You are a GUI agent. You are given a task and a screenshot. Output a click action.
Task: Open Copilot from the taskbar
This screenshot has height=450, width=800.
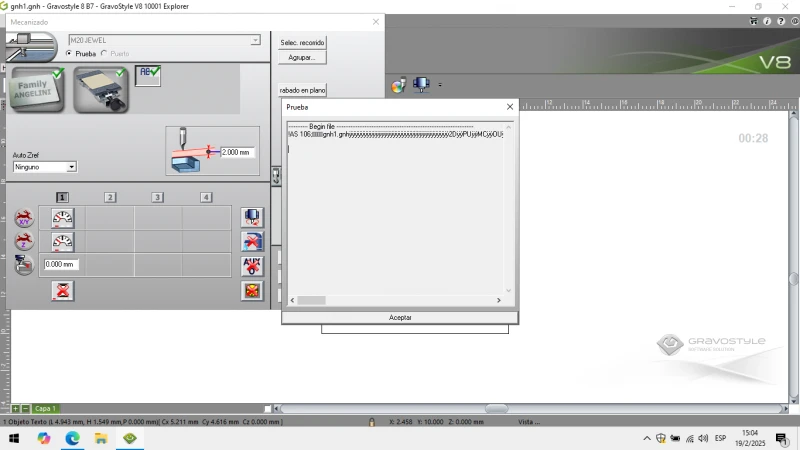[x=44, y=438]
